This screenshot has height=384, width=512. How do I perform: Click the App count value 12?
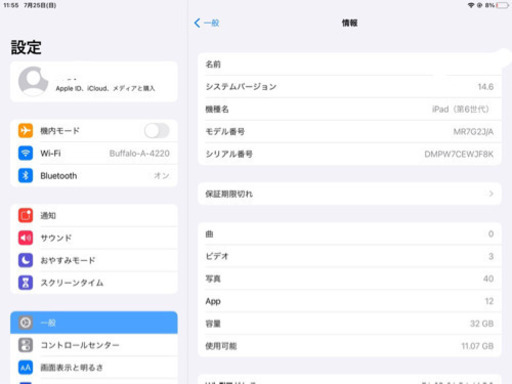pos(489,301)
